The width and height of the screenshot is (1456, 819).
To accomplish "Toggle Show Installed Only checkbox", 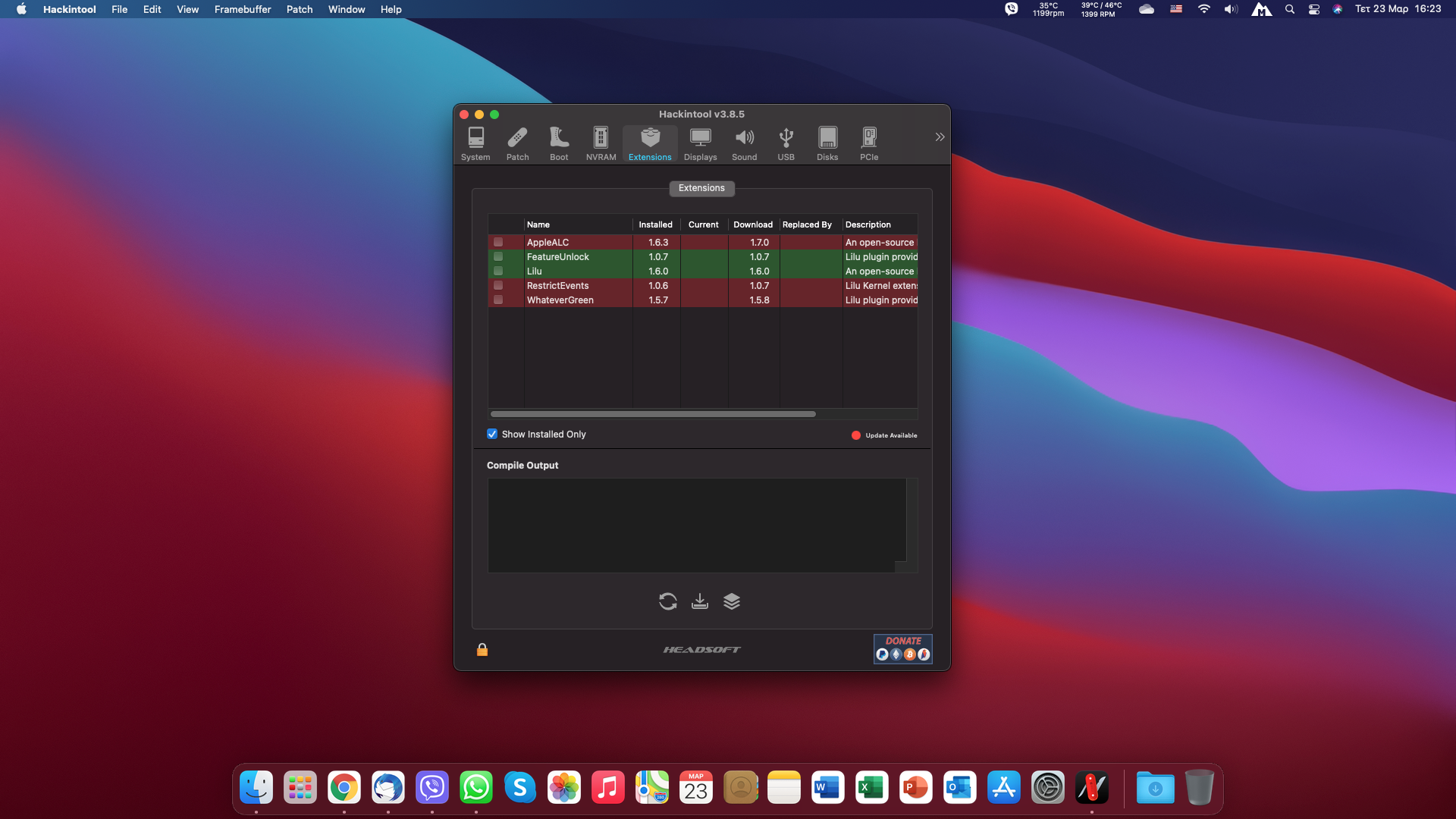I will [492, 434].
